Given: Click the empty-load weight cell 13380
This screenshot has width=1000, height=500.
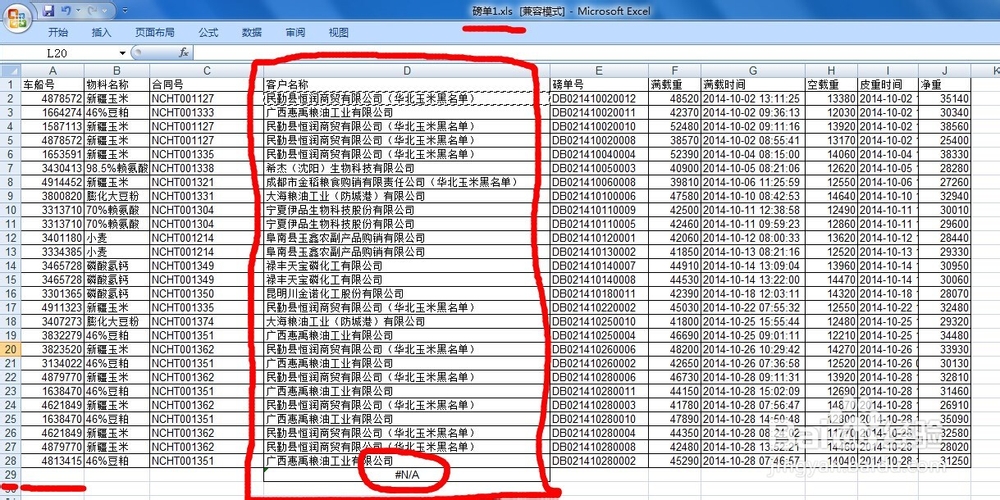Looking at the screenshot, I should 831,98.
